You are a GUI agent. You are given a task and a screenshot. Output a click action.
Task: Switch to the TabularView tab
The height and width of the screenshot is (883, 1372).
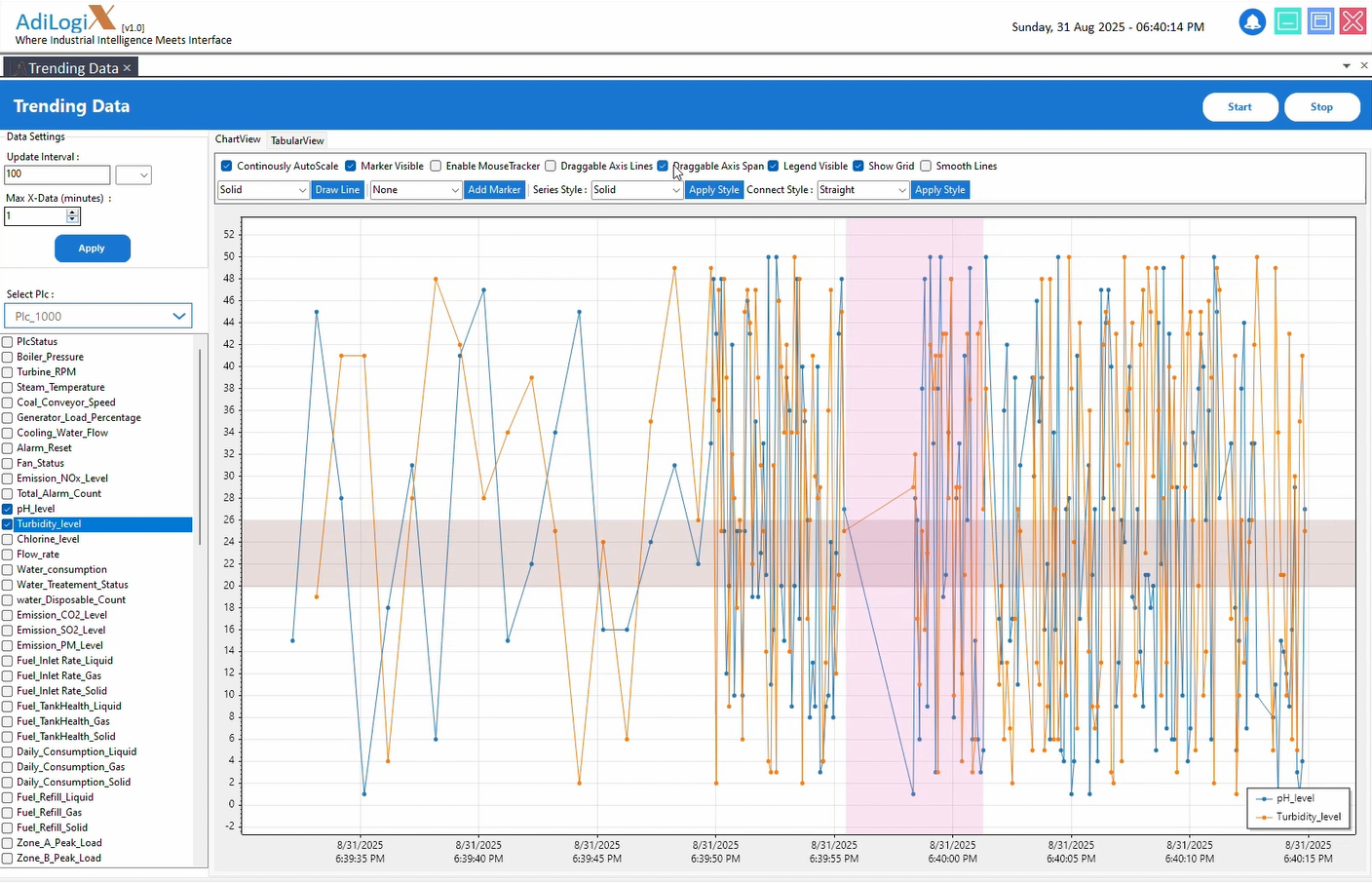pyautogui.click(x=297, y=141)
